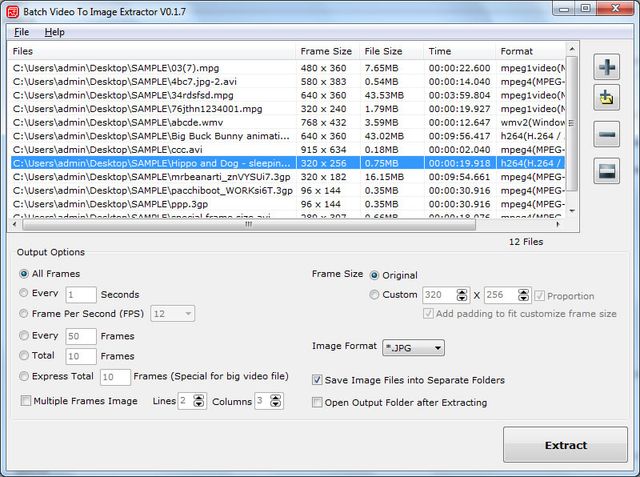Open the File menu
The image size is (640, 477).
22,32
